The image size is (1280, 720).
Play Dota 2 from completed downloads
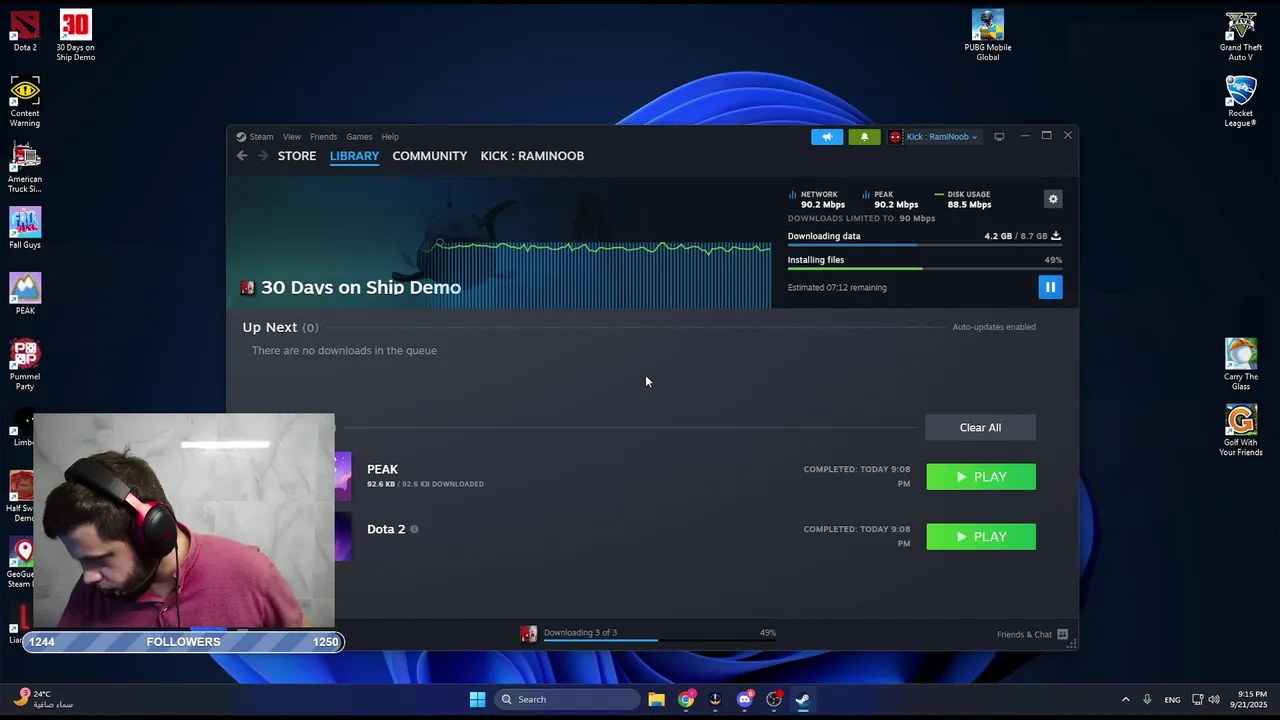[x=981, y=537]
